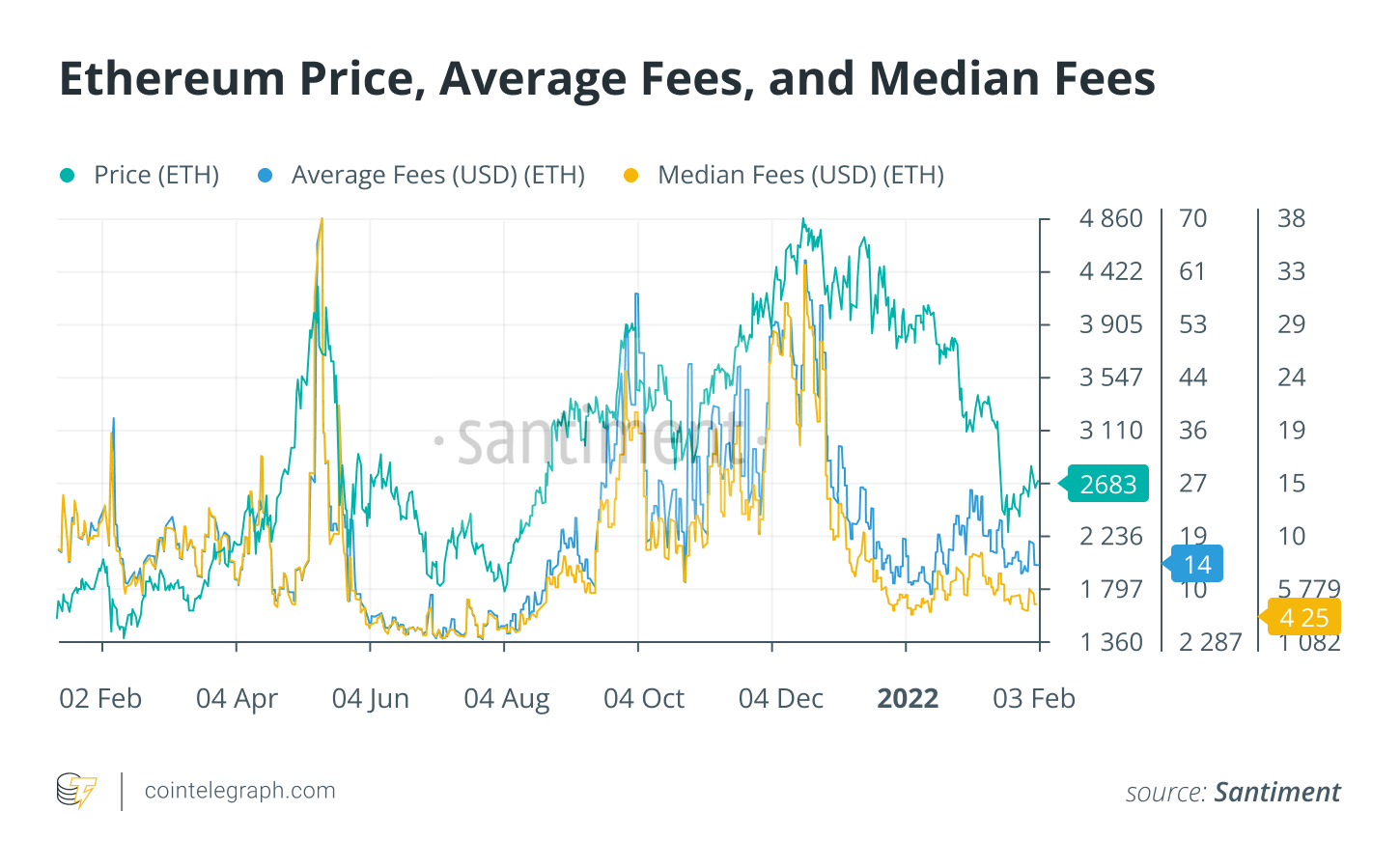Viewport: 1400px width, 868px height.
Task: Toggle the Average Fees (USD) legend label
Action: pyautogui.click(x=438, y=176)
